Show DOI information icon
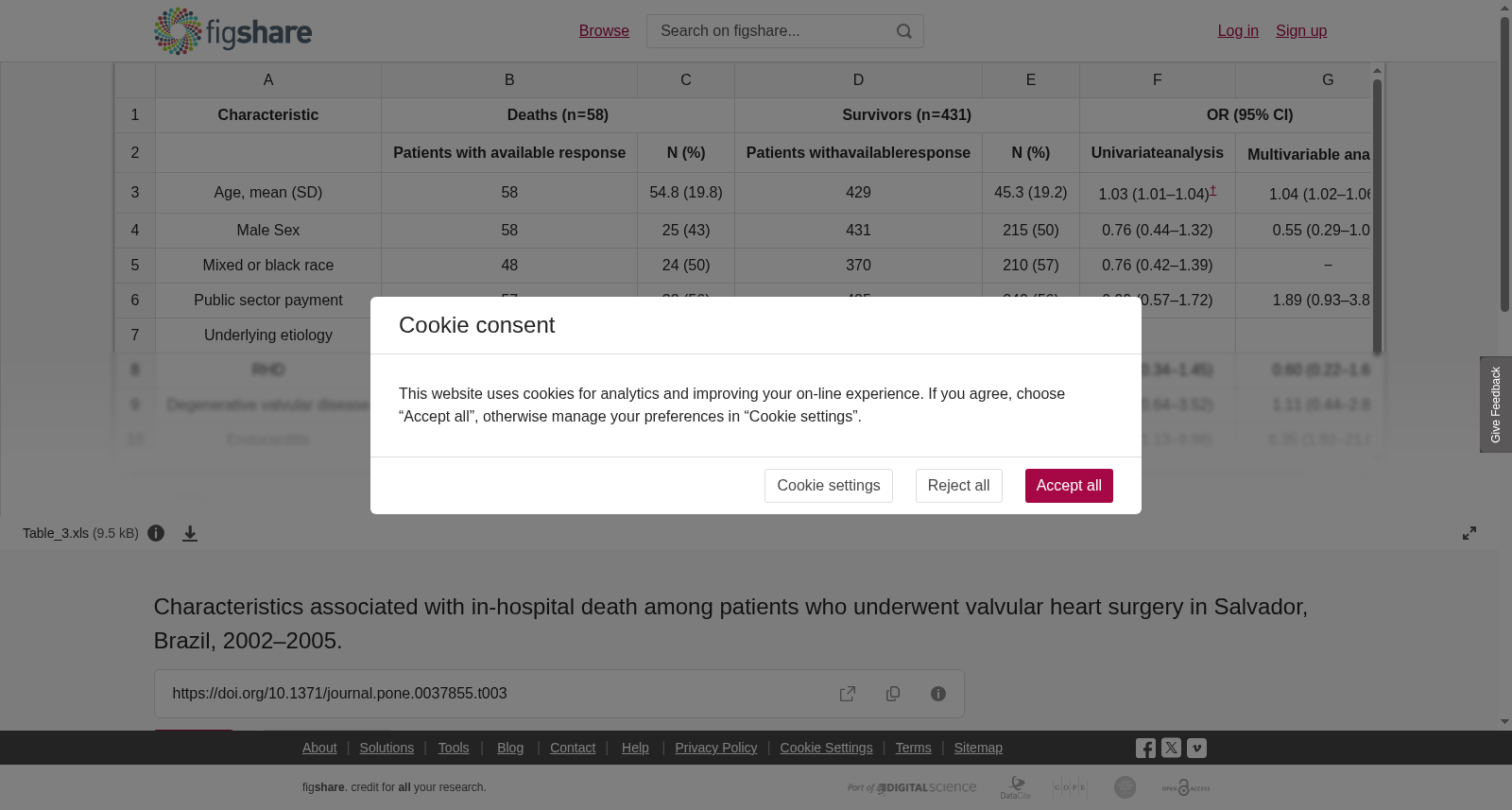 coord(938,694)
